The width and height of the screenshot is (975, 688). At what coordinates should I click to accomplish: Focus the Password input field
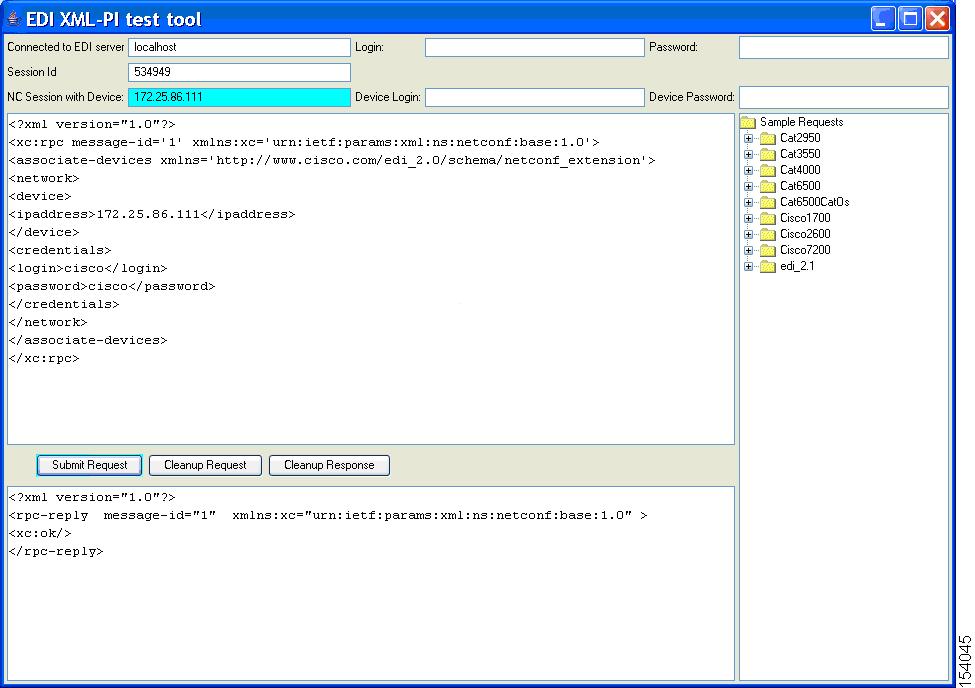(x=844, y=47)
